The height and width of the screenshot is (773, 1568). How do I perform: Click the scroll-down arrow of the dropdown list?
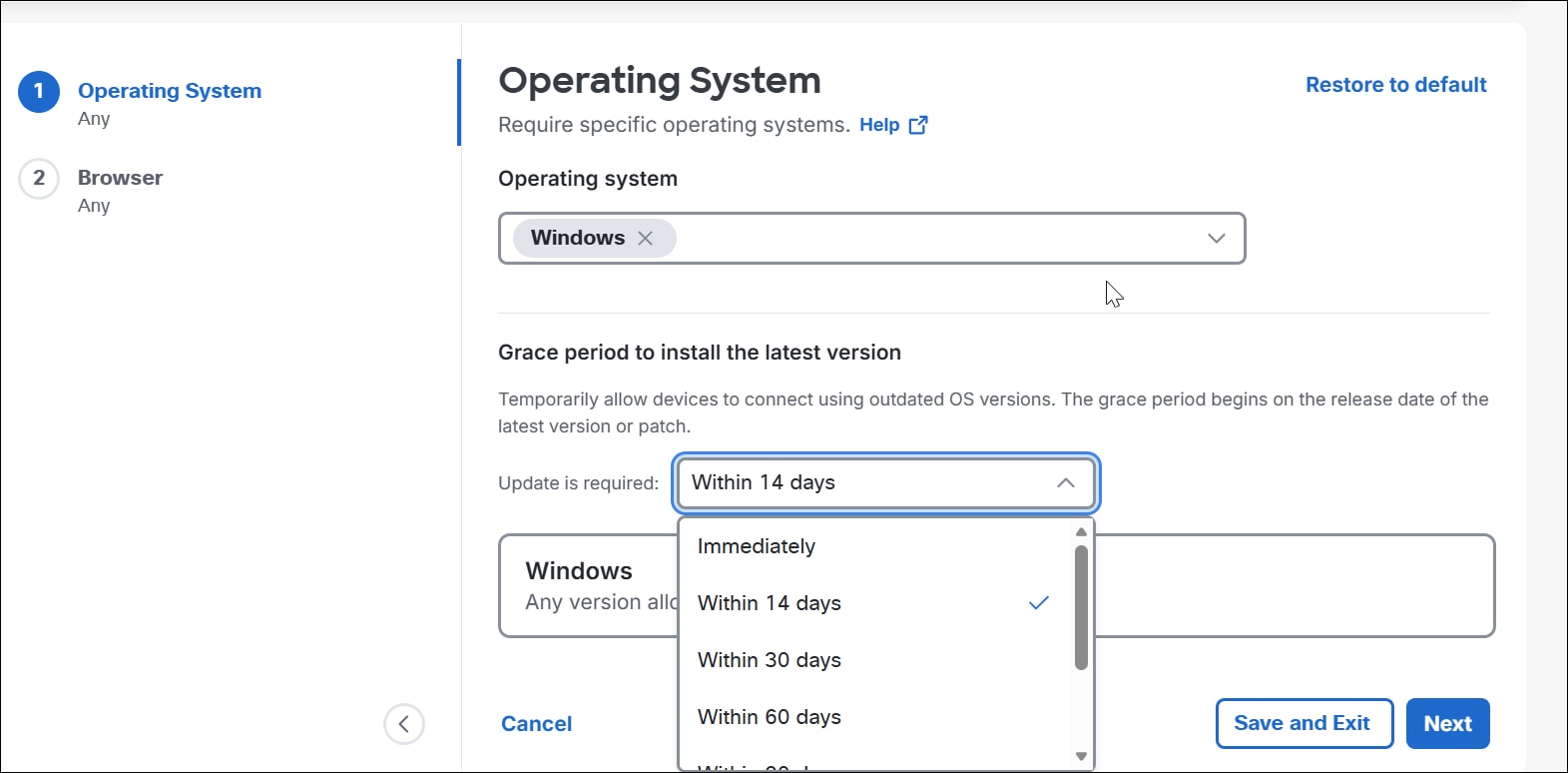click(x=1081, y=756)
